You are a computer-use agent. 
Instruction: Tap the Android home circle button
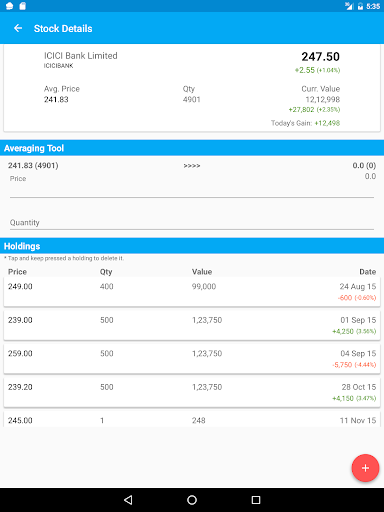192,500
